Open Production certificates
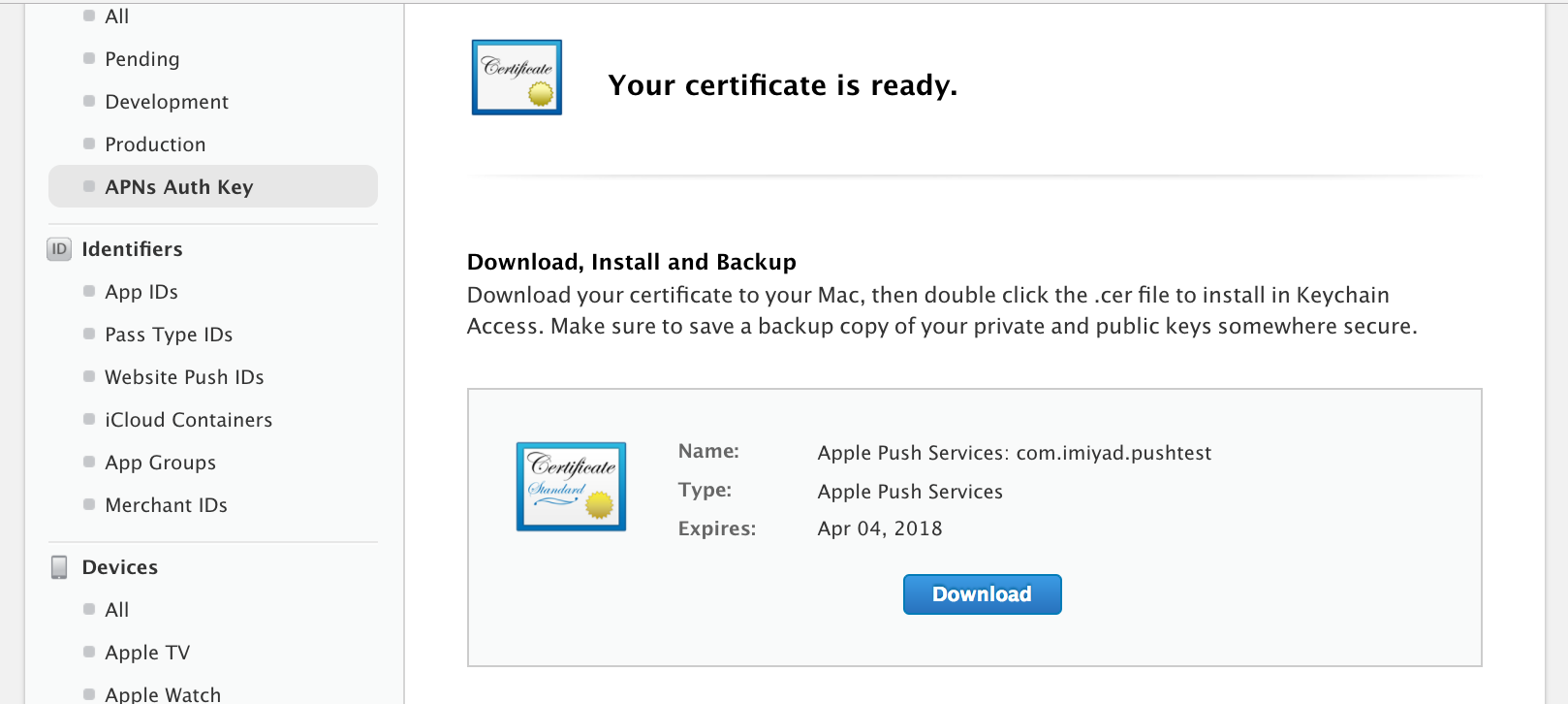Image resolution: width=1568 pixels, height=704 pixels. click(x=155, y=144)
